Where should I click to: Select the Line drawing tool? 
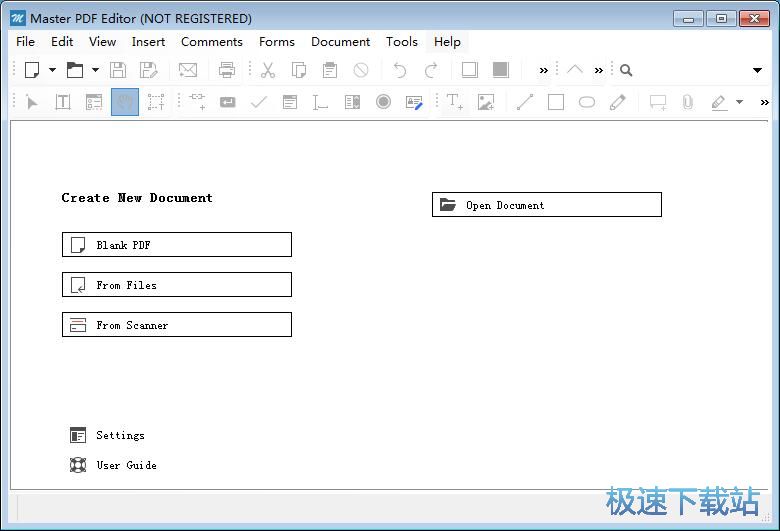(525, 102)
